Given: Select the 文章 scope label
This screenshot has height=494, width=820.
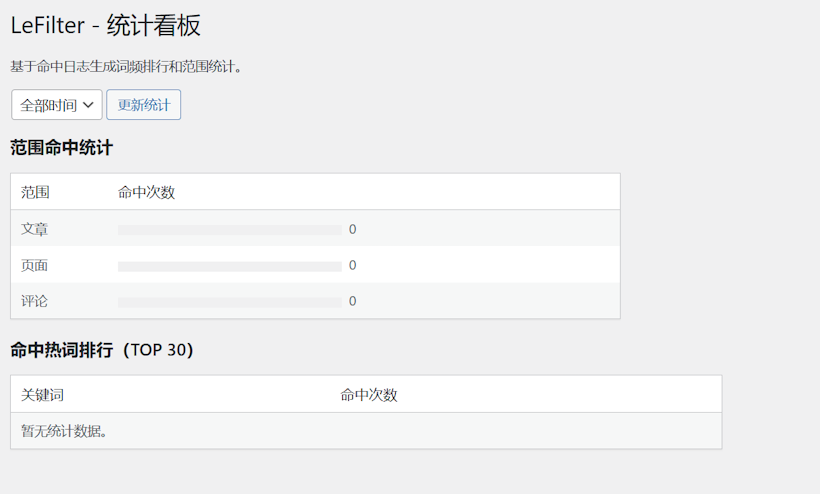Looking at the screenshot, I should (35, 229).
